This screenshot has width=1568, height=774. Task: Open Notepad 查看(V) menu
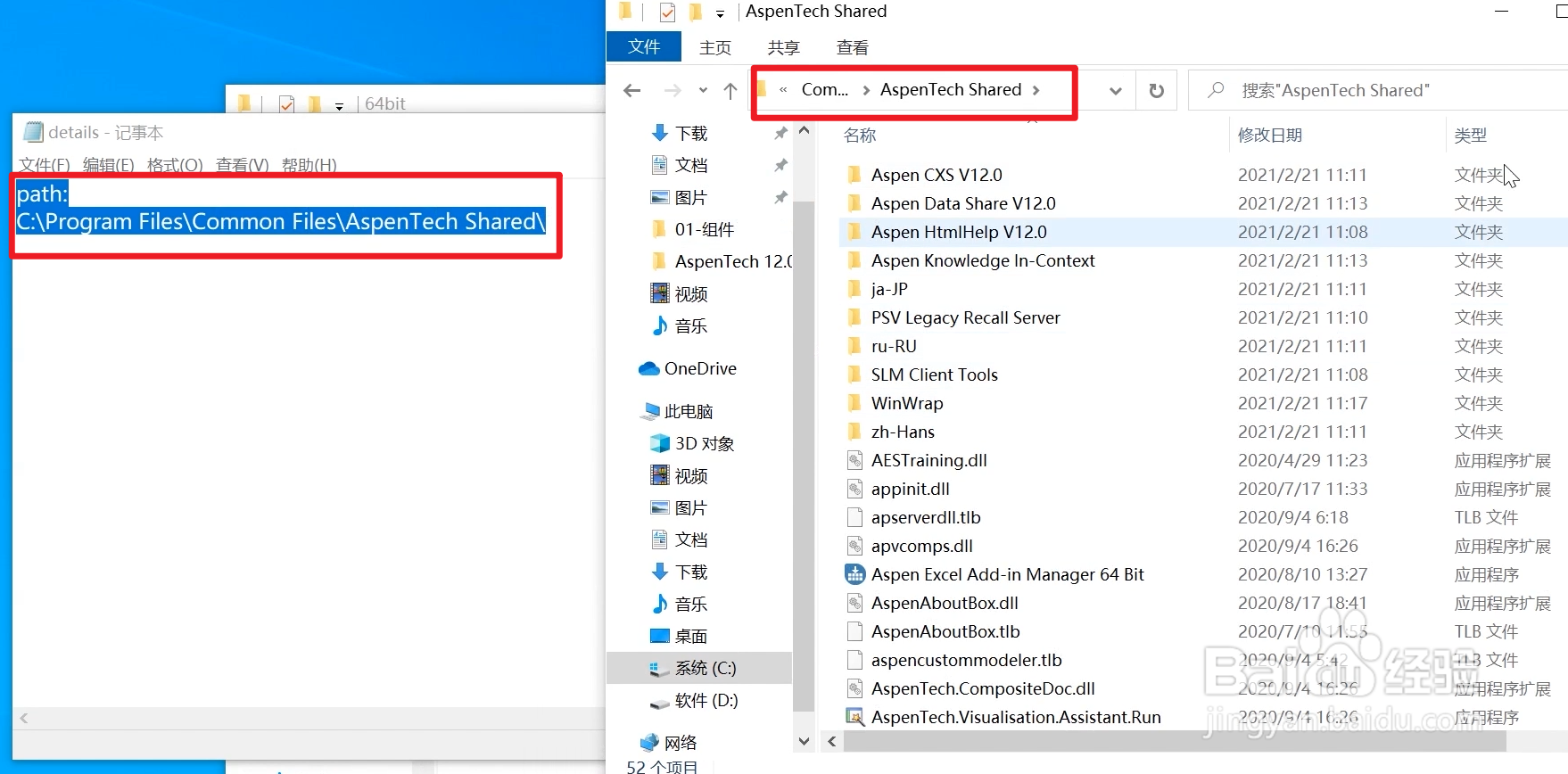click(x=243, y=165)
